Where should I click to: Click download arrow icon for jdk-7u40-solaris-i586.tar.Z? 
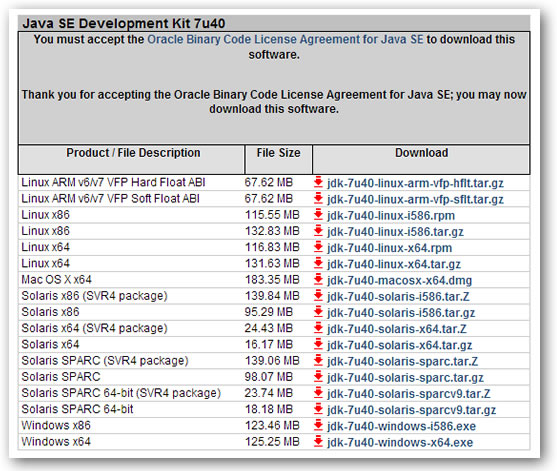318,296
